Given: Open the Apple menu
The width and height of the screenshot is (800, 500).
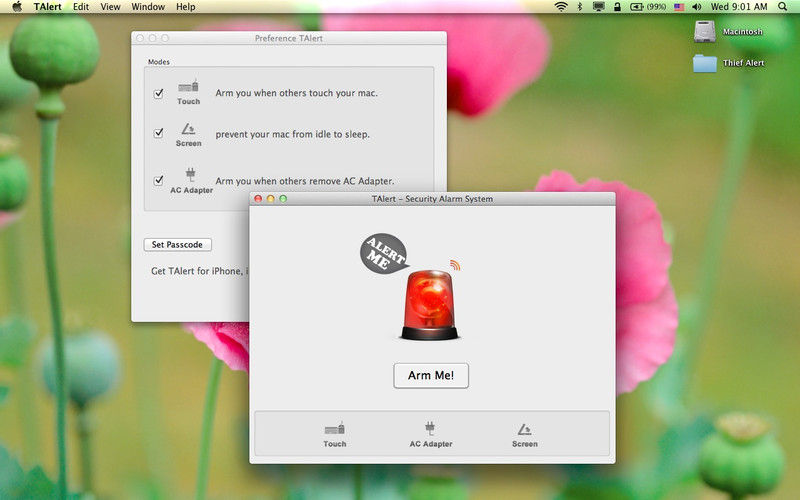Looking at the screenshot, I should coord(17,7).
